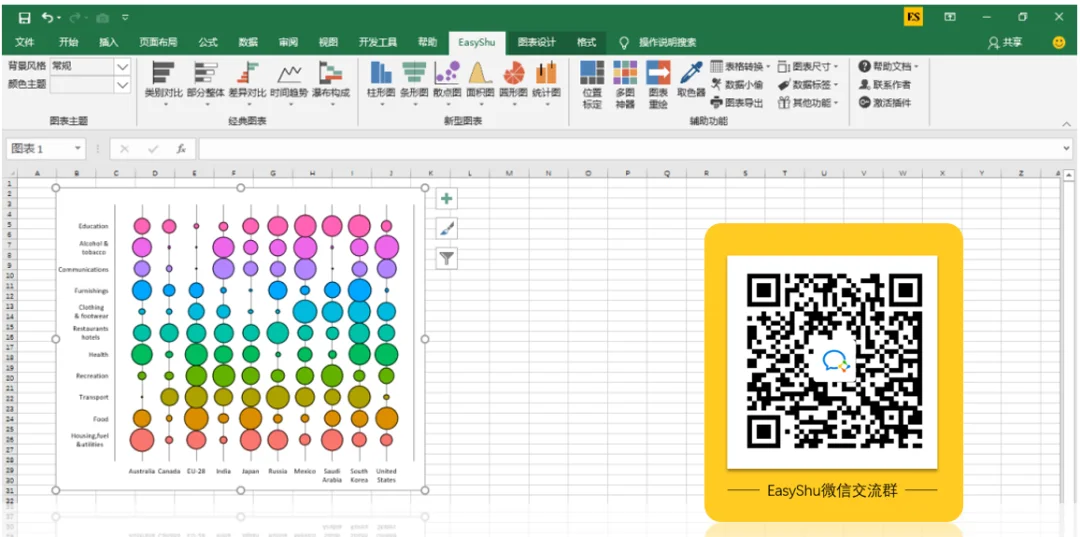This screenshot has height=537, width=1080.
Task: Click the 联系作者 contact author button
Action: (x=885, y=85)
